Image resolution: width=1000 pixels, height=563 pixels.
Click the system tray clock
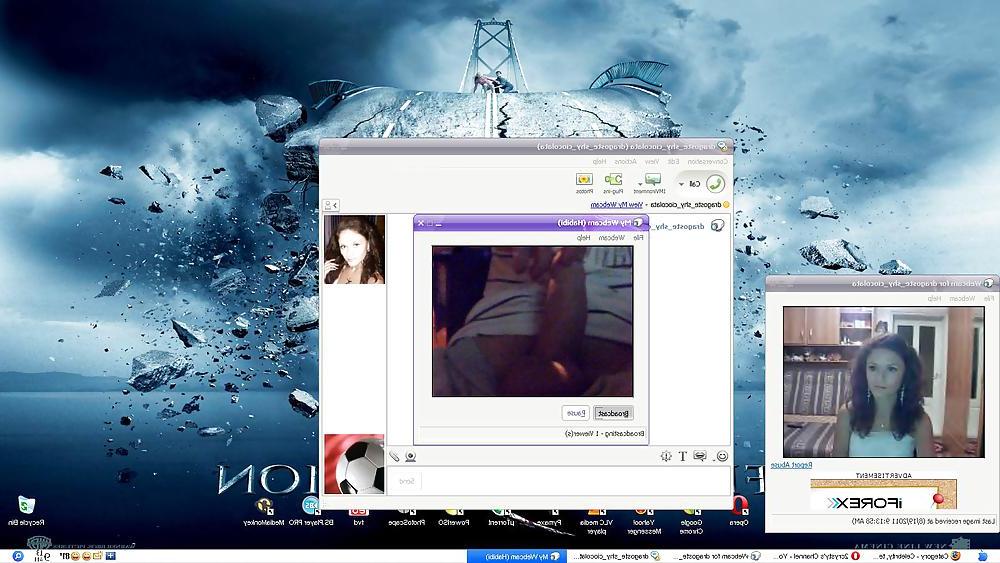[42, 556]
